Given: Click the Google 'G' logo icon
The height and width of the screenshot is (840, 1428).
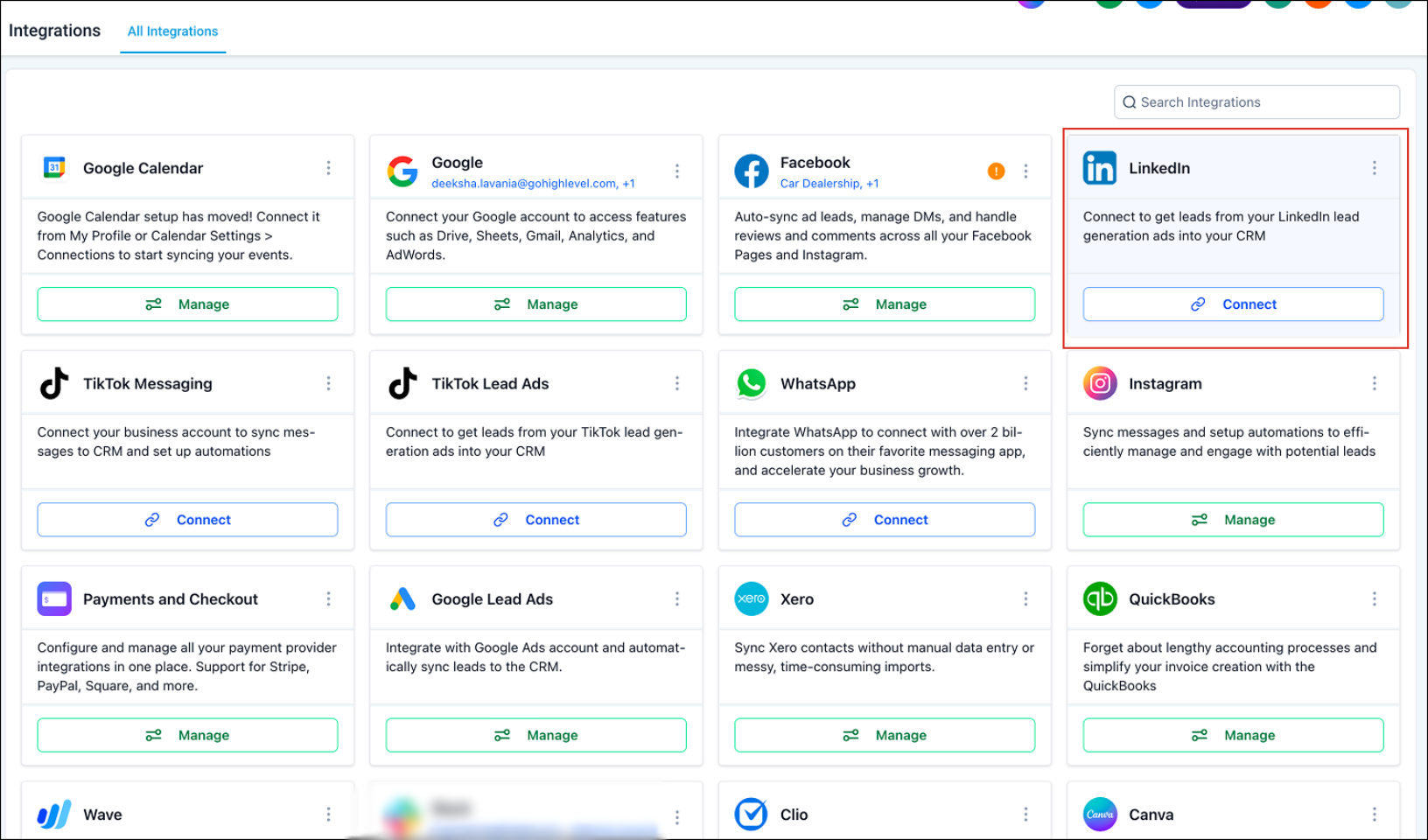Looking at the screenshot, I should [402, 171].
